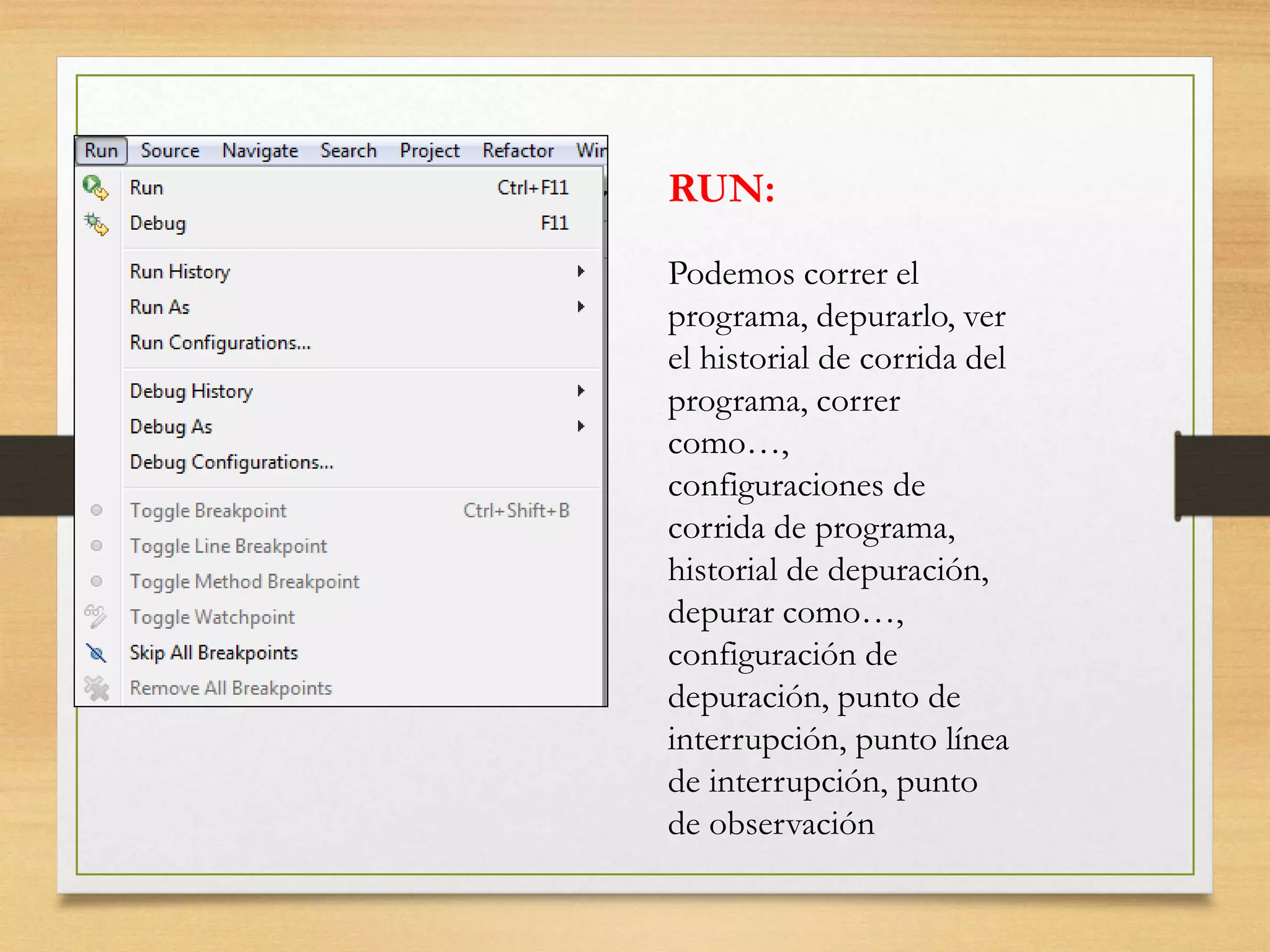Select Run As menu item
The height and width of the screenshot is (952, 1270).
[x=339, y=307]
